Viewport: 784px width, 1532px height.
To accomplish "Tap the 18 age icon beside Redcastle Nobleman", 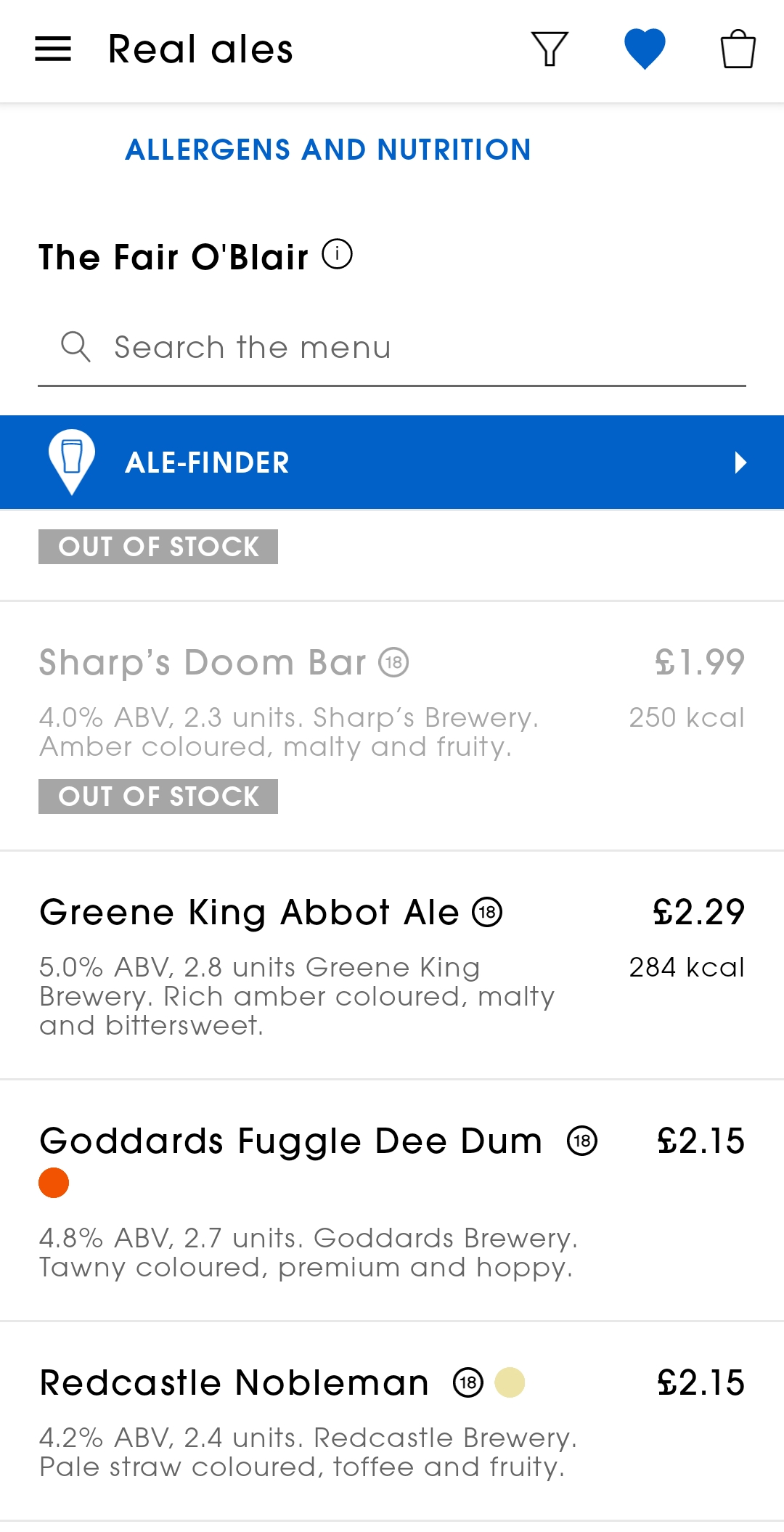I will [468, 1382].
